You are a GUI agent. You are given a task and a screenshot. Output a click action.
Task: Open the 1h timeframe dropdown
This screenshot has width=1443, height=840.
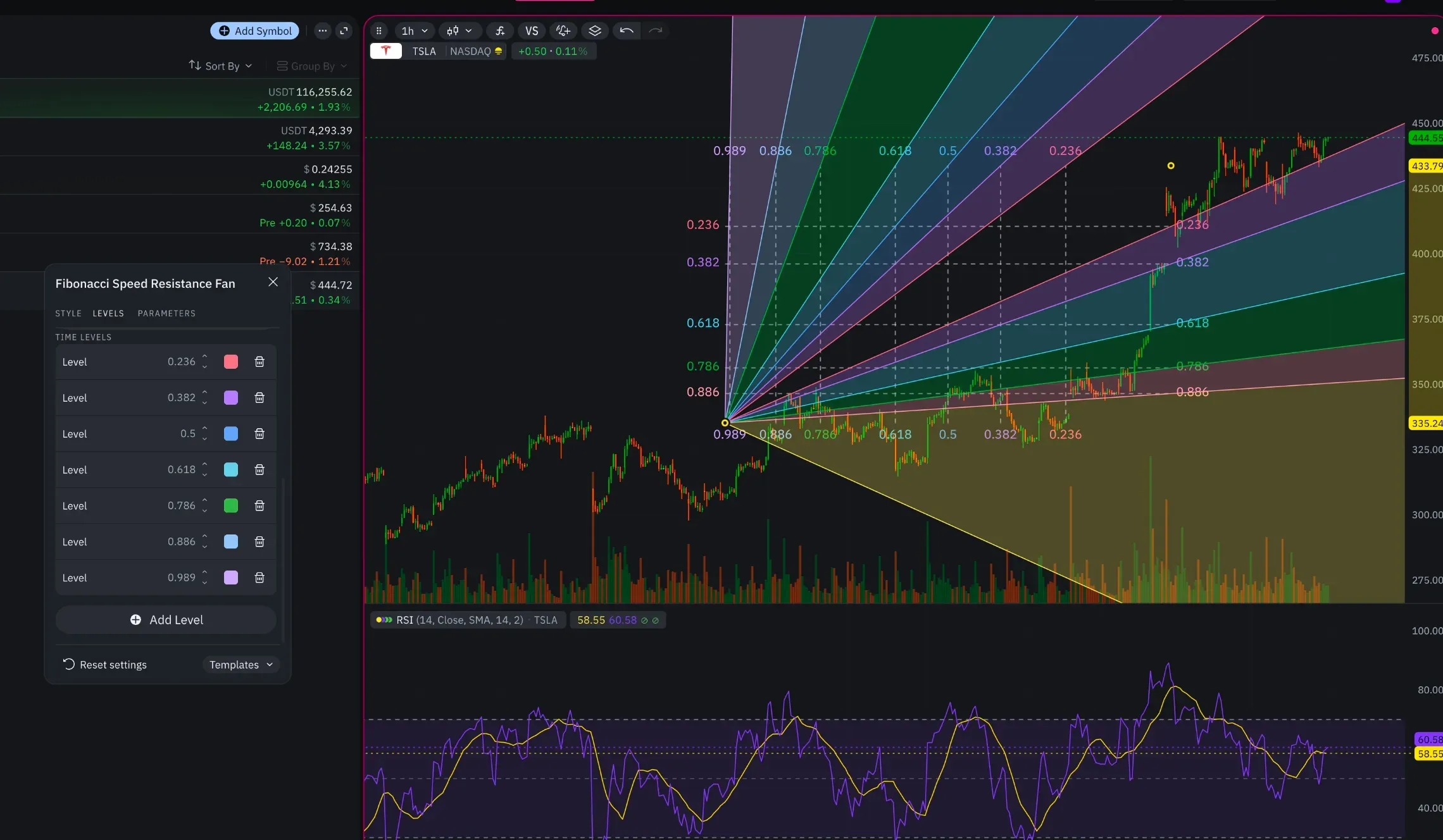click(415, 31)
